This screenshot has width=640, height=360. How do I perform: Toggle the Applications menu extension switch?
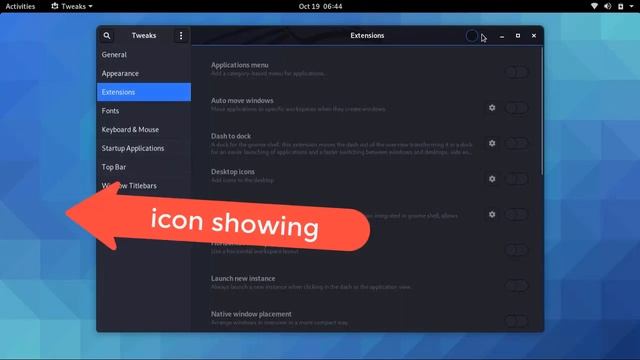point(516,72)
